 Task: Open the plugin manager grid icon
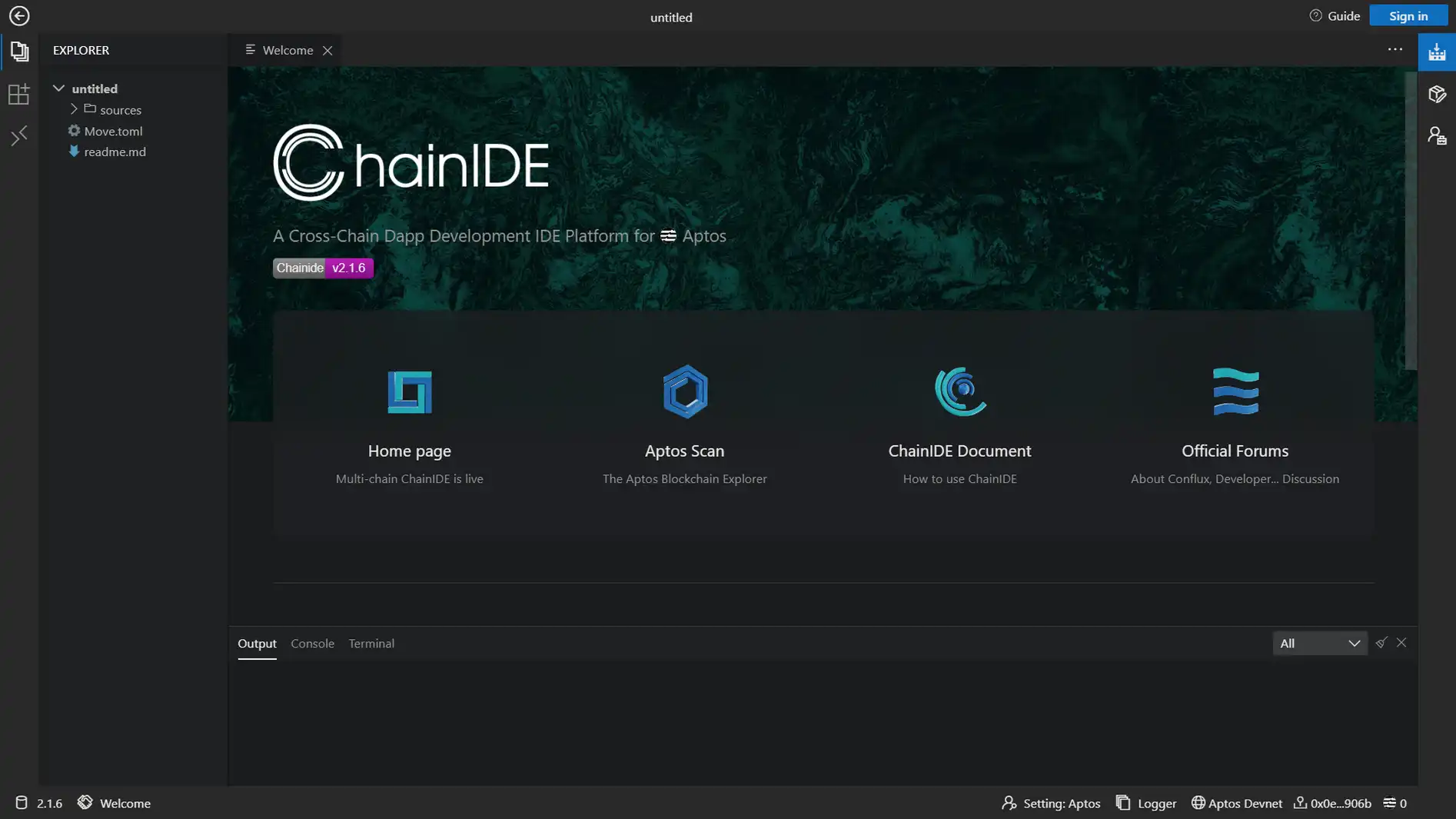[18, 94]
